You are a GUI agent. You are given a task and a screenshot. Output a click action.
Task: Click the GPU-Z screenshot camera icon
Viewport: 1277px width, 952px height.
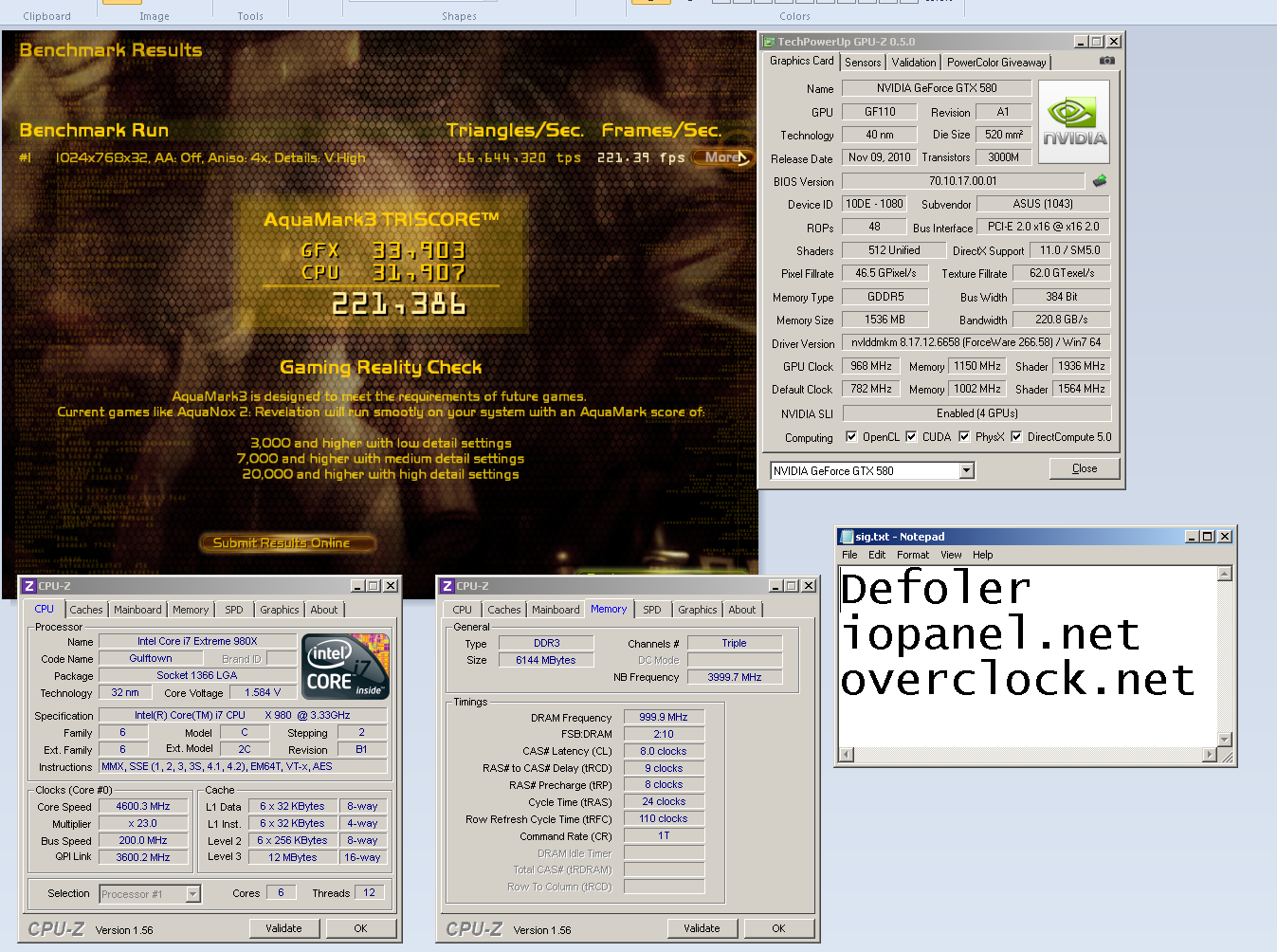coord(1106,61)
